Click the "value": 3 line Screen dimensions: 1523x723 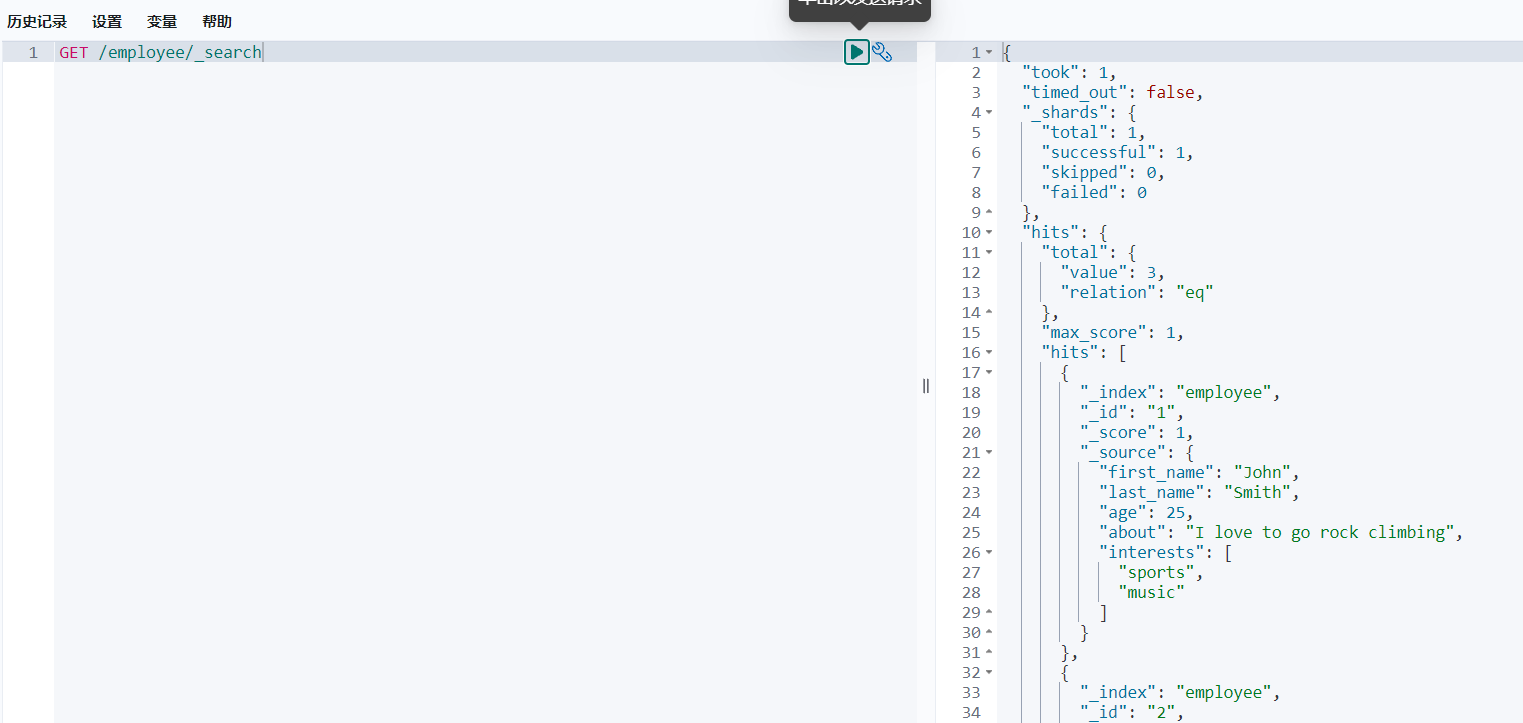[1113, 272]
